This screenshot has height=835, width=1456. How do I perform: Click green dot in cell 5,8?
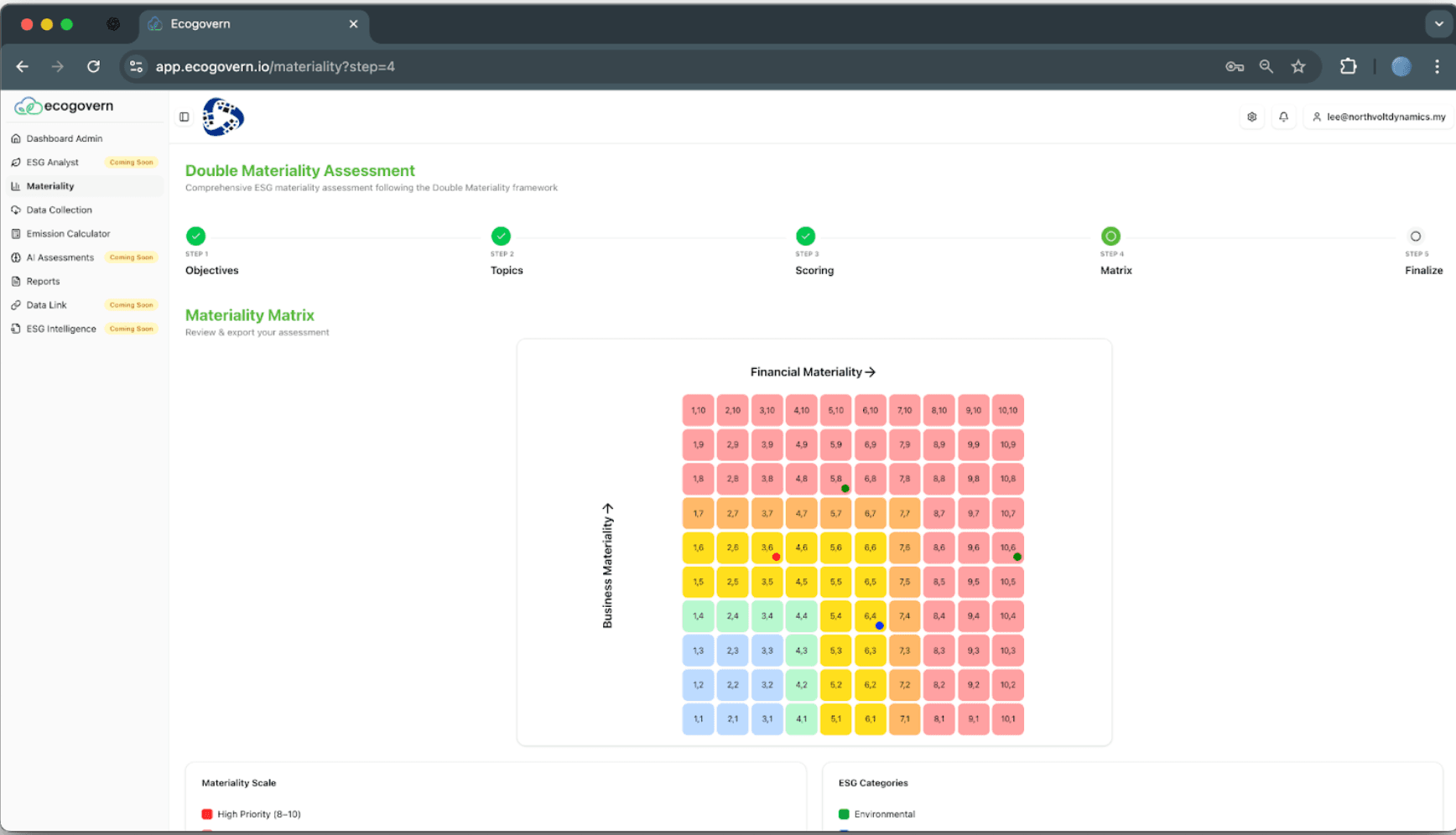pos(845,489)
